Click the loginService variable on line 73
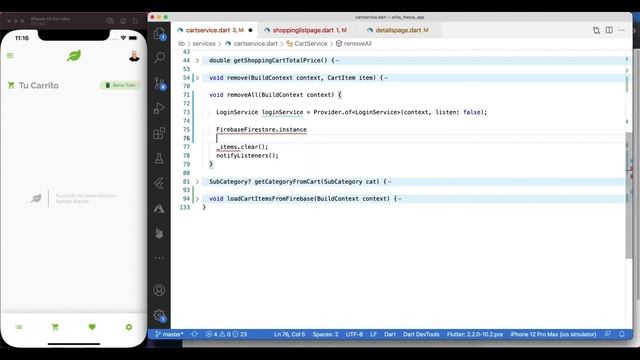The image size is (640, 360). click(x=282, y=112)
